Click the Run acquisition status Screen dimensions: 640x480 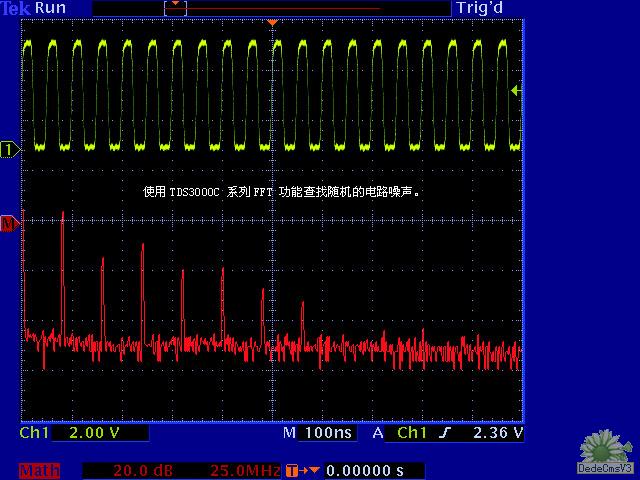(x=51, y=8)
